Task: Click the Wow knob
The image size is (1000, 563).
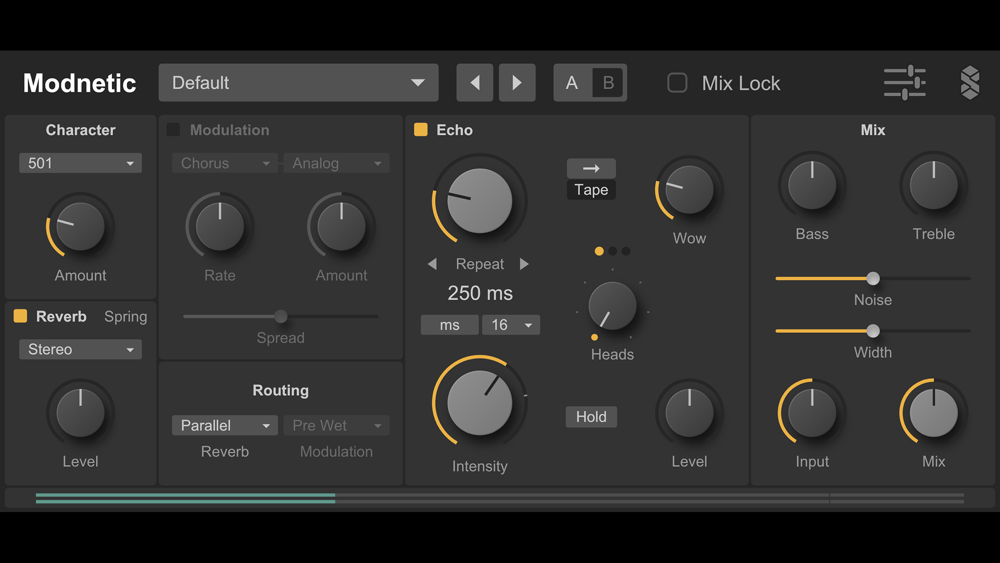Action: click(689, 190)
